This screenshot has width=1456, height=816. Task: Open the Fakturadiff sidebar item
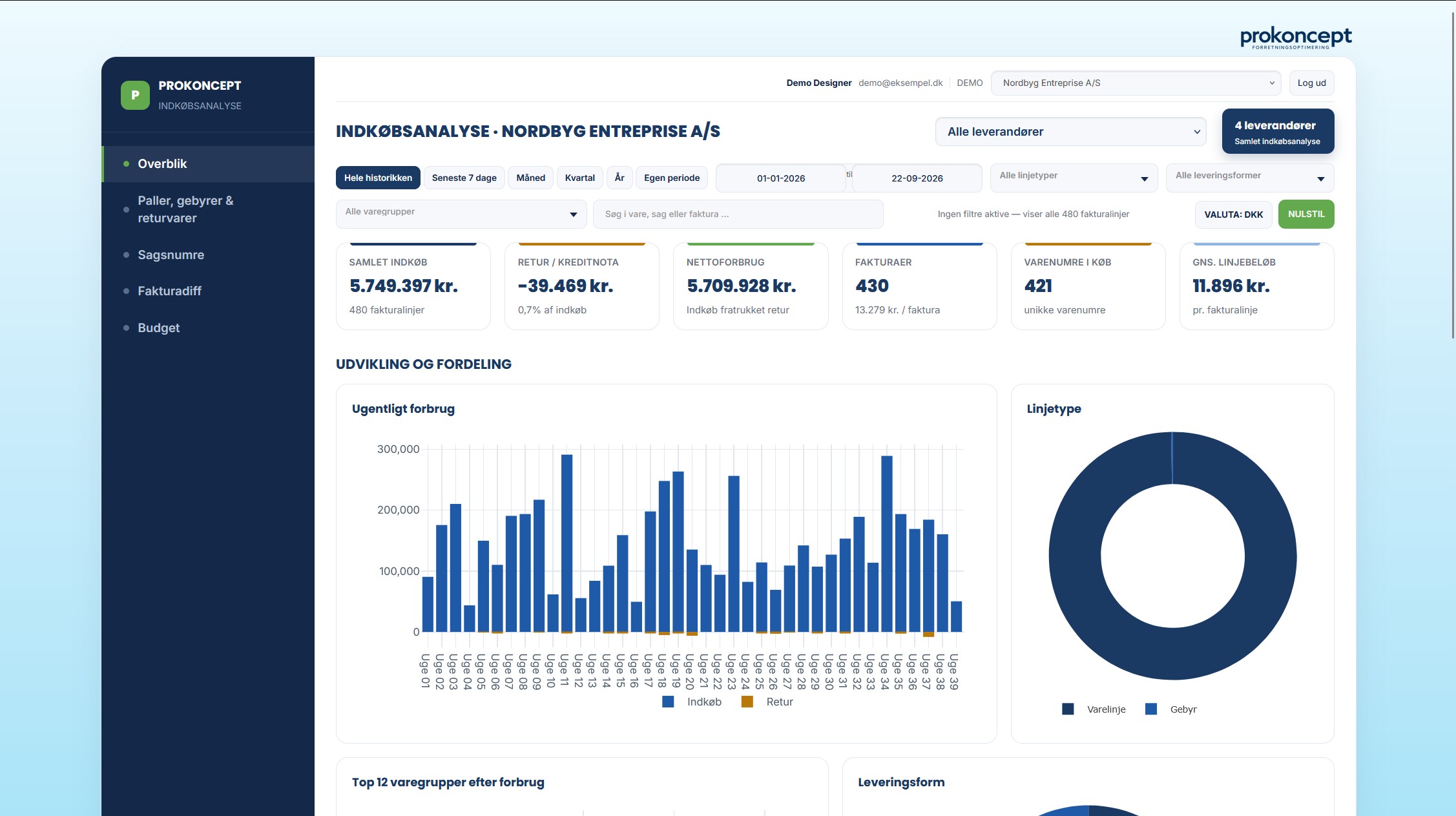tap(208, 291)
